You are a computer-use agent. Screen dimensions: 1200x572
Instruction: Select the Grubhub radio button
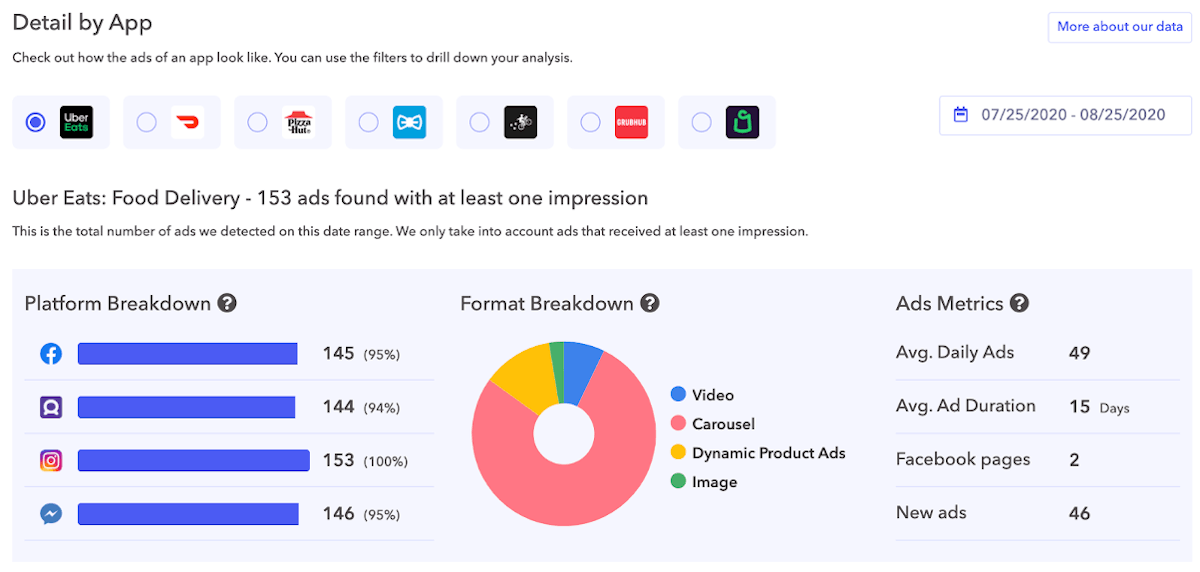[591, 122]
